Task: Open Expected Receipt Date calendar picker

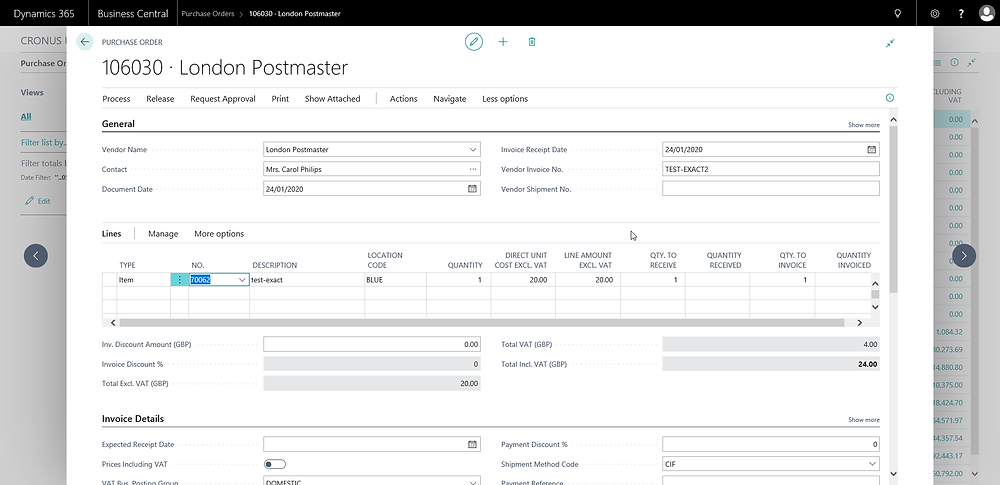Action: 473,444
